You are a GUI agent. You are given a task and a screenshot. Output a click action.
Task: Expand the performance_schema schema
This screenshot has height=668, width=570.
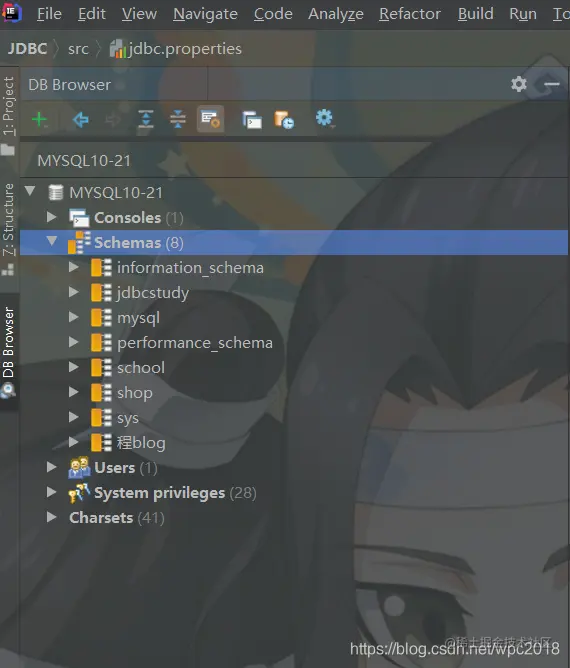pyautogui.click(x=74, y=342)
